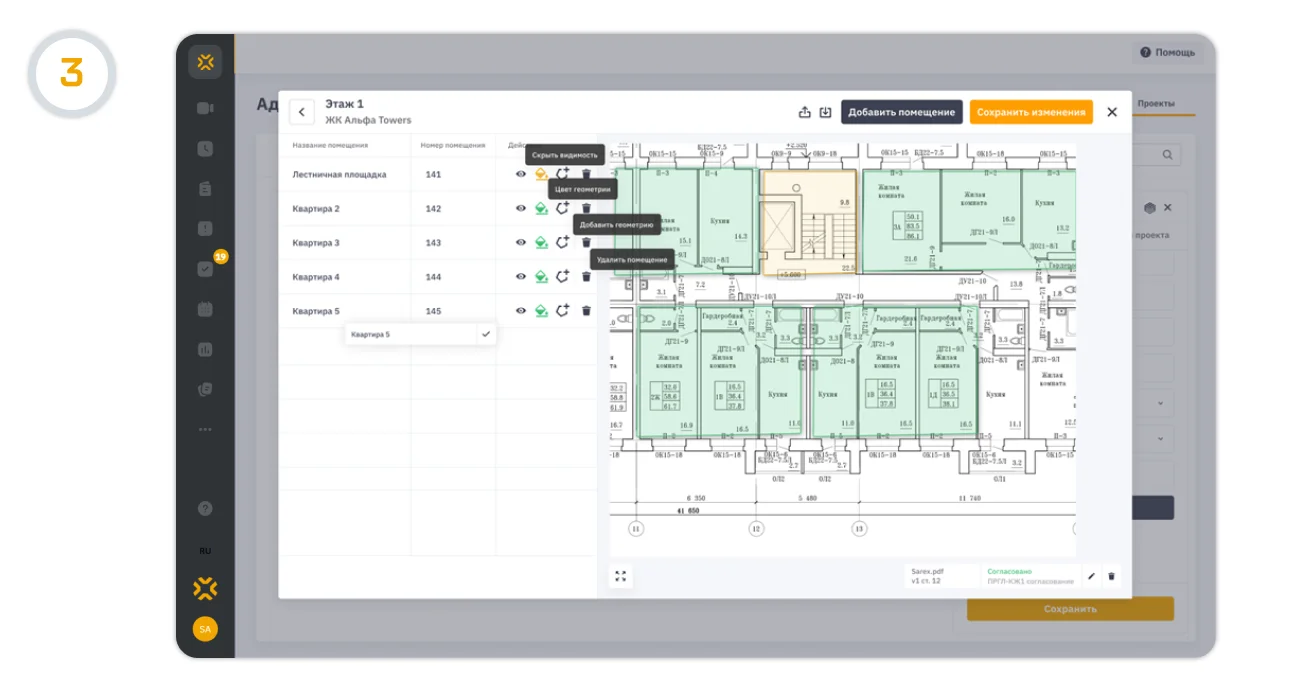Toggle fullscreen view of the floor plan
This screenshot has height=692, width=1296.
click(620, 576)
